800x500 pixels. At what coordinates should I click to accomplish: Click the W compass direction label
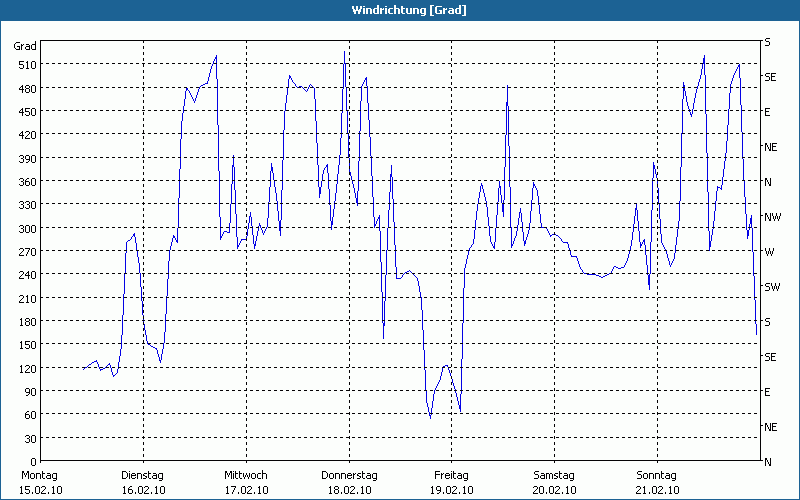(x=769, y=252)
